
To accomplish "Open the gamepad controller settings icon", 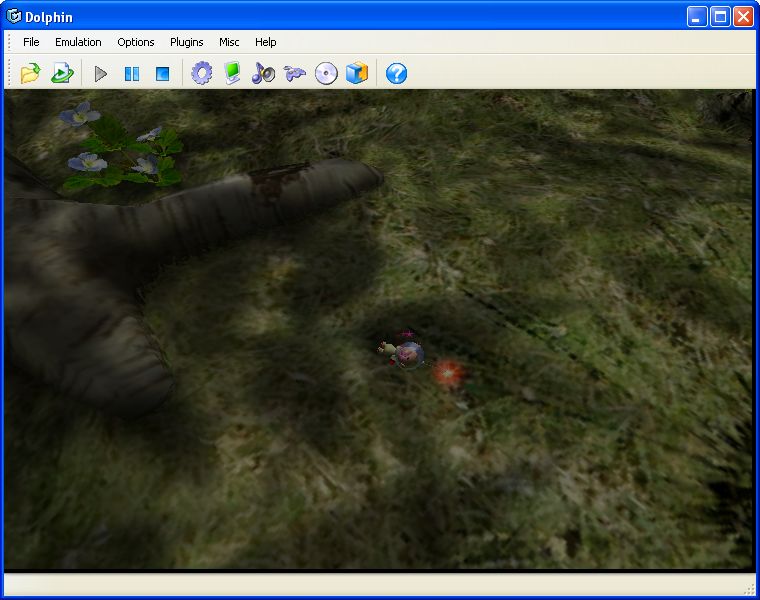I will (295, 74).
